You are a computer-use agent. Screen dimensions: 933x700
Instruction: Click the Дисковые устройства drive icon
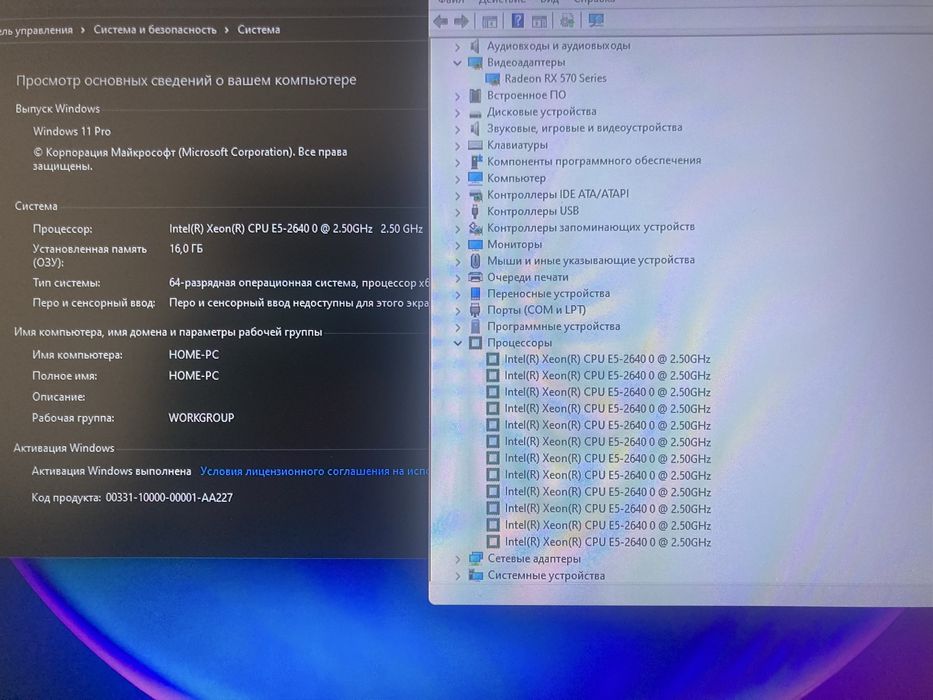point(475,112)
